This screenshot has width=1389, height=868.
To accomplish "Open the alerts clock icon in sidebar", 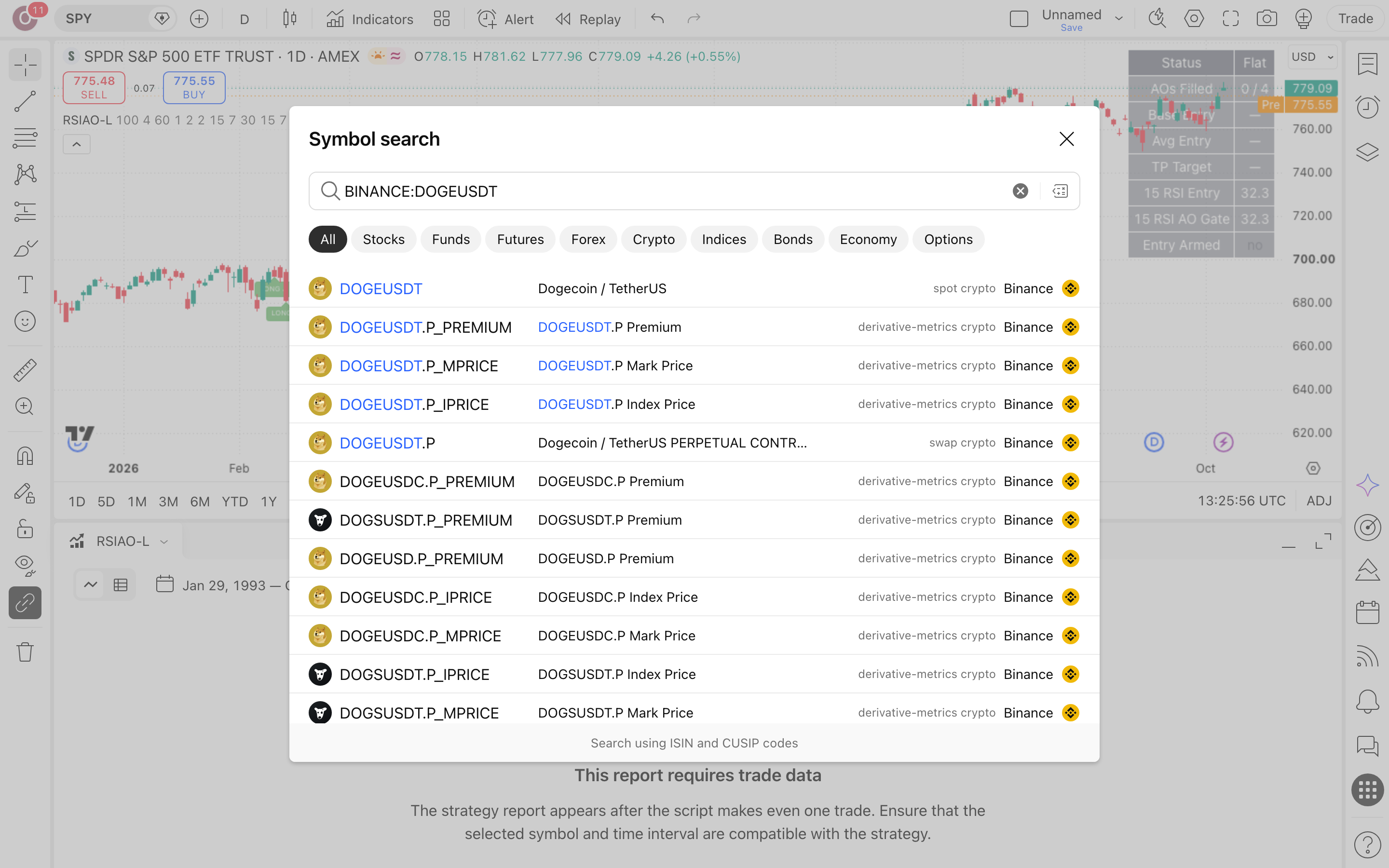I will [1367, 108].
